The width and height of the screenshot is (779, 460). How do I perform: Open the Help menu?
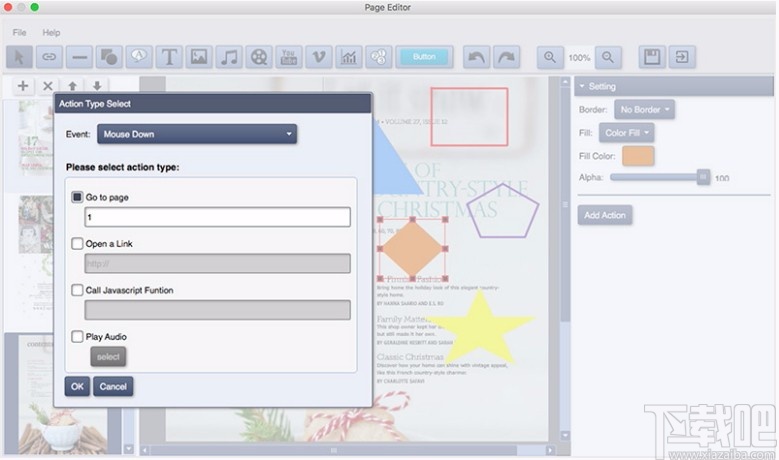pyautogui.click(x=51, y=32)
